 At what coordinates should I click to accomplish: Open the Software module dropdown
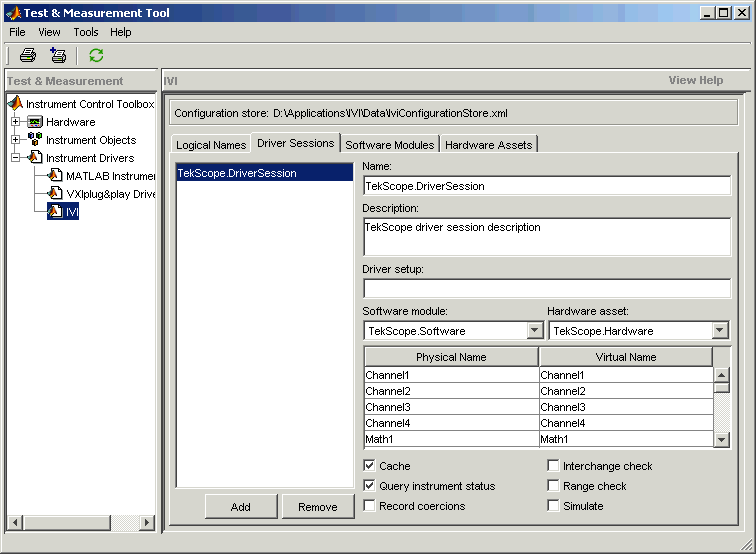click(534, 331)
